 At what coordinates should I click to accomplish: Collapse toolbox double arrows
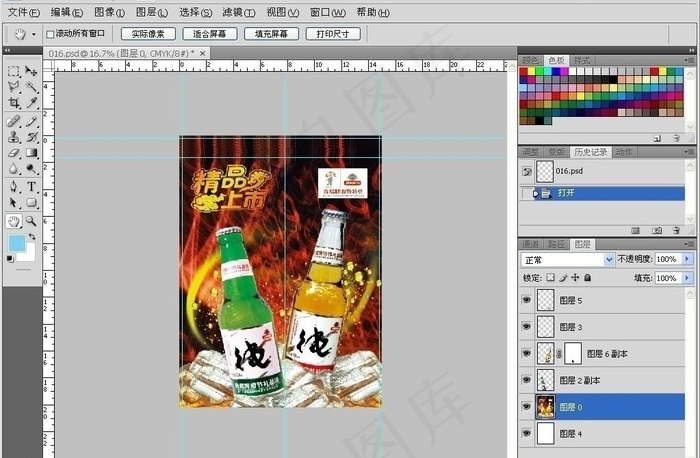tap(7, 50)
